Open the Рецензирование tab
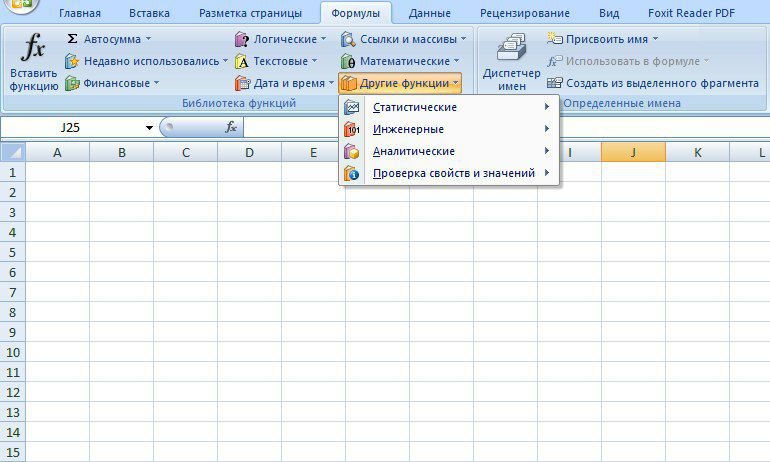 (525, 13)
